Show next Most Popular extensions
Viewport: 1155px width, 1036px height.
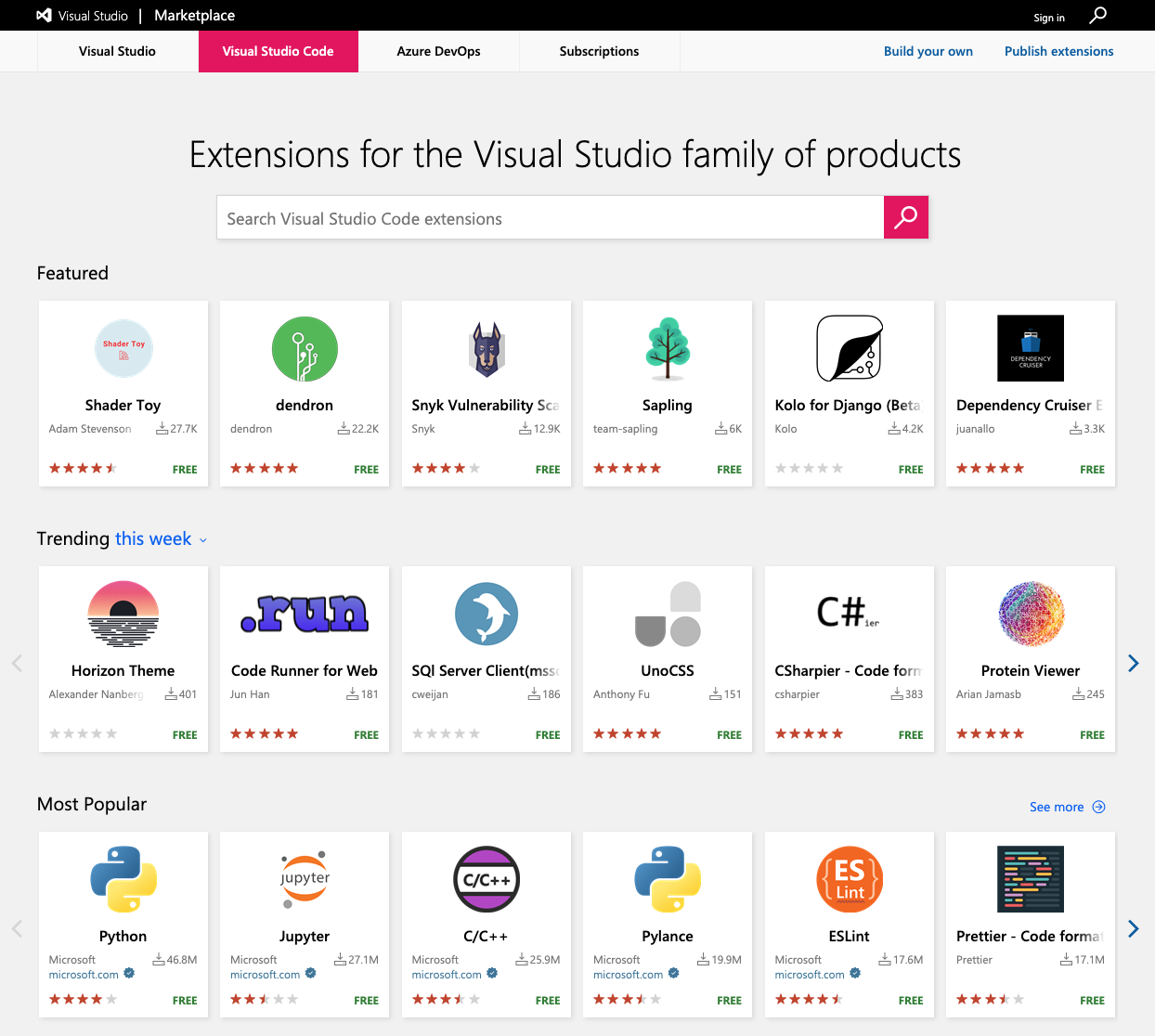pyautogui.click(x=1133, y=928)
